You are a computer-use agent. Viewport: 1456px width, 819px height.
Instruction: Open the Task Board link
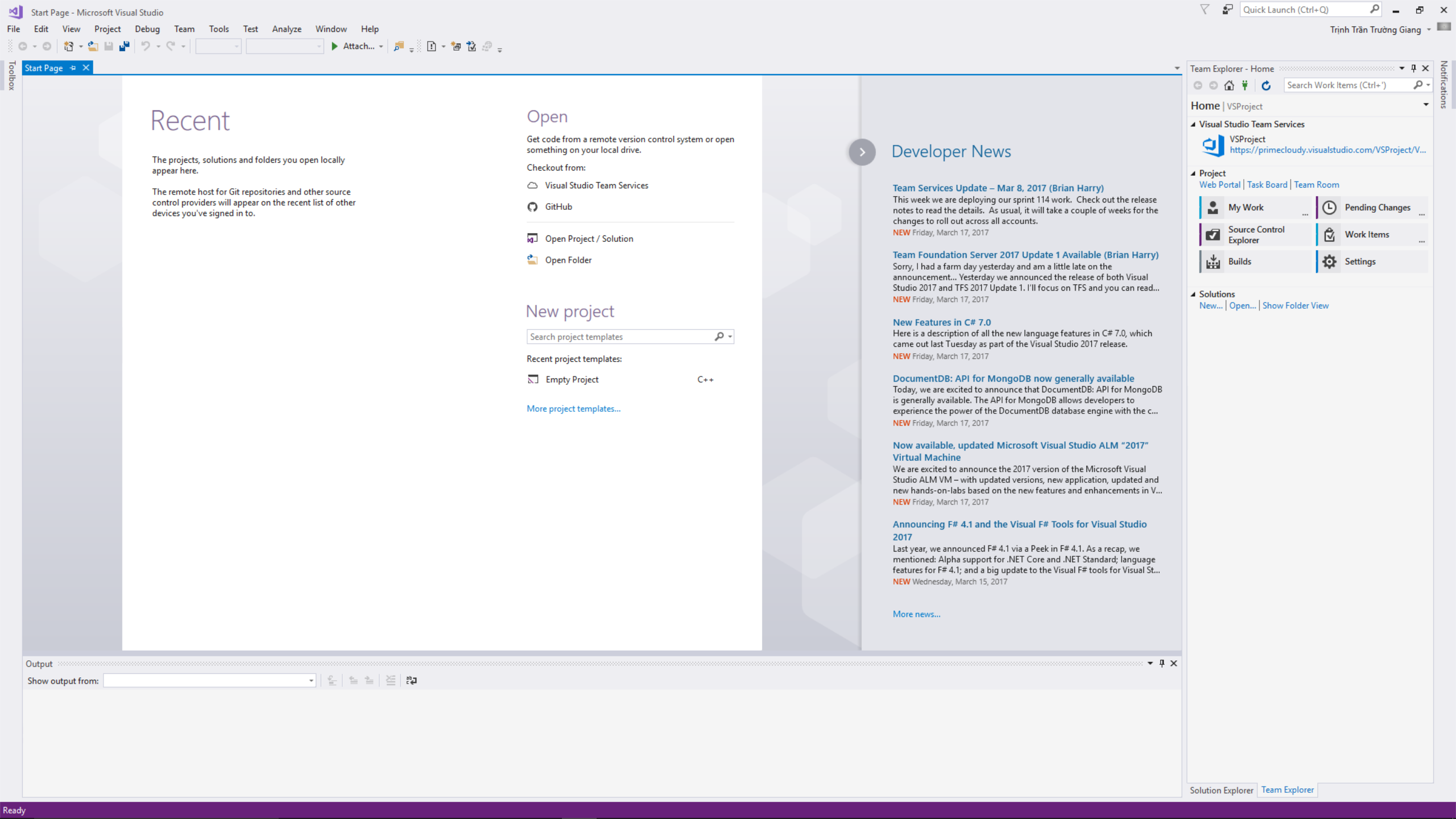(x=1267, y=185)
